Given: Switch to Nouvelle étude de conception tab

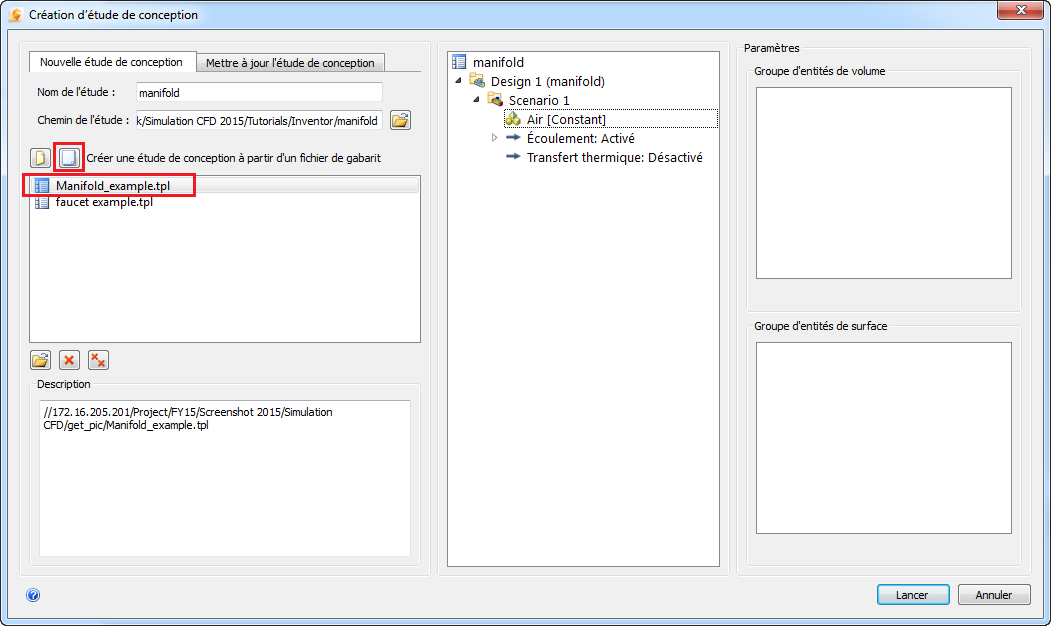Looking at the screenshot, I should click(x=111, y=62).
